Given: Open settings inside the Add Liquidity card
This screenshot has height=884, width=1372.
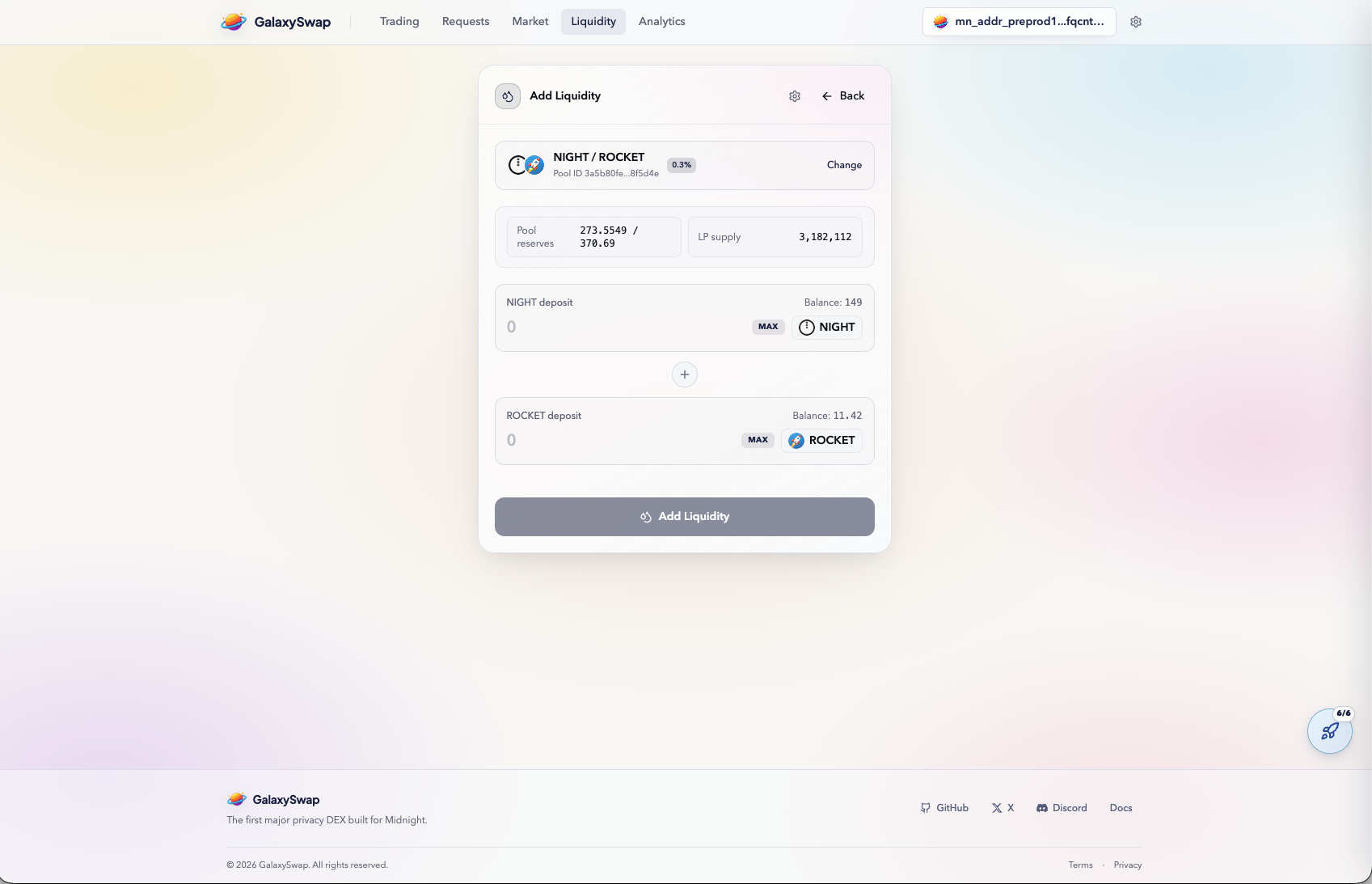Looking at the screenshot, I should [794, 95].
